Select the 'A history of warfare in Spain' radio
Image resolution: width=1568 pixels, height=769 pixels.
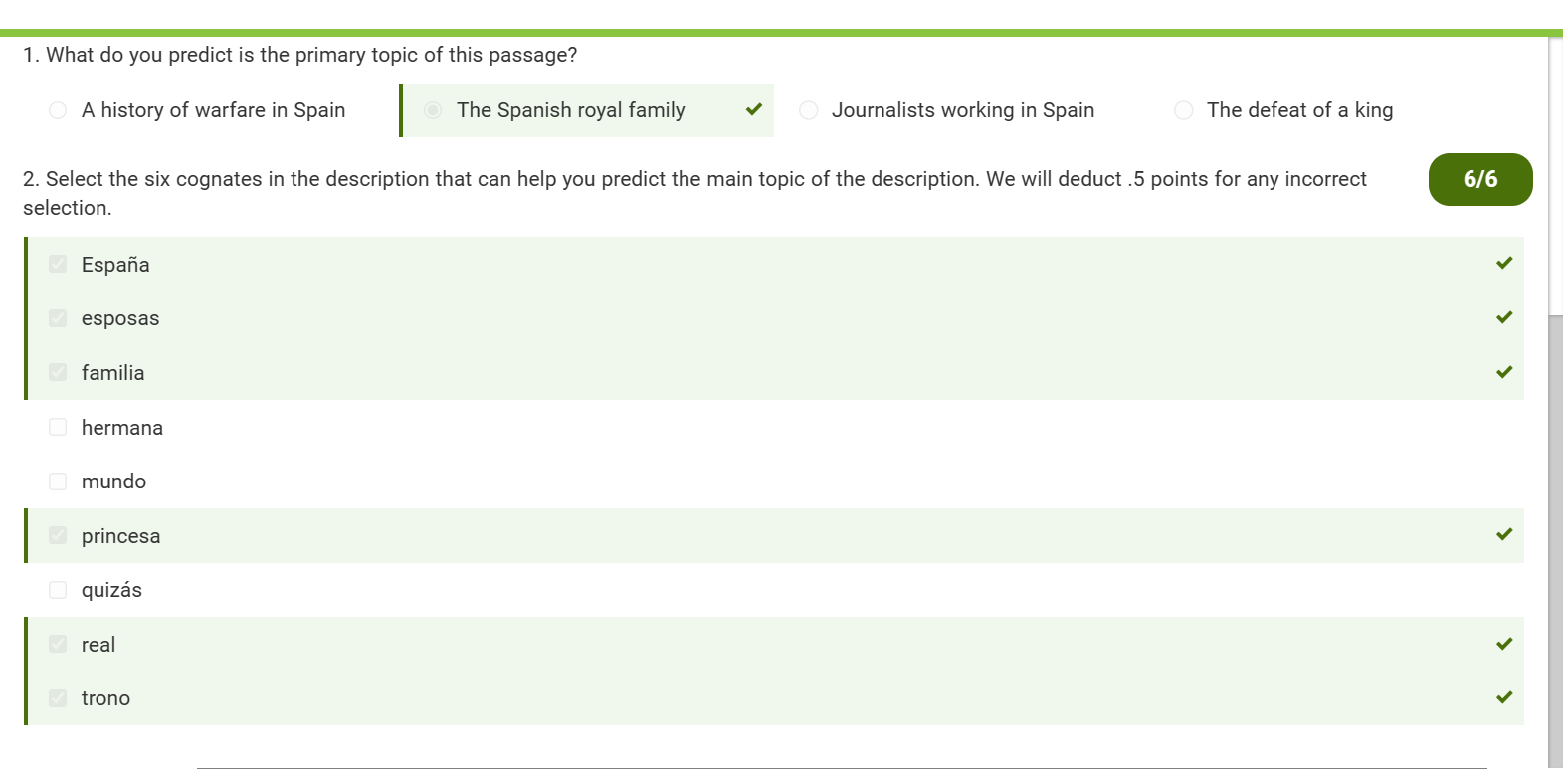click(x=58, y=110)
